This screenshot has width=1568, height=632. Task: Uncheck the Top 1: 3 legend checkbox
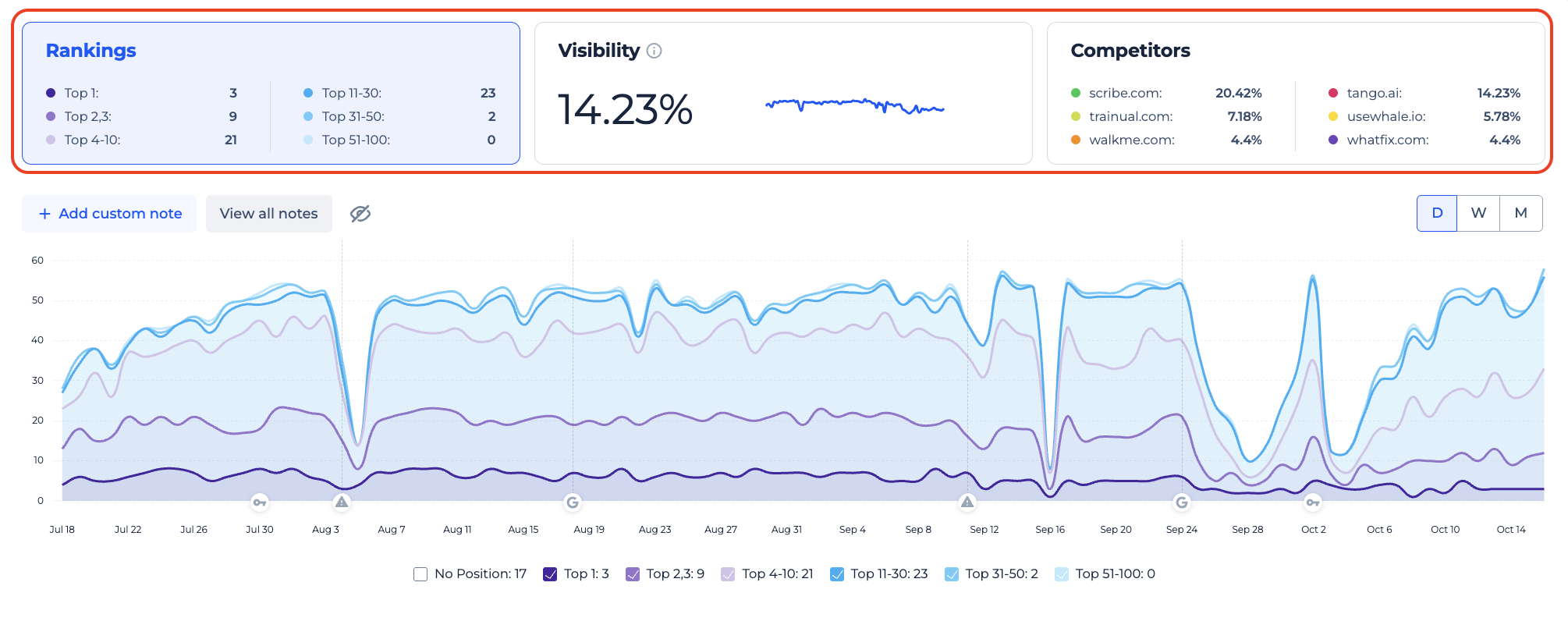click(550, 574)
